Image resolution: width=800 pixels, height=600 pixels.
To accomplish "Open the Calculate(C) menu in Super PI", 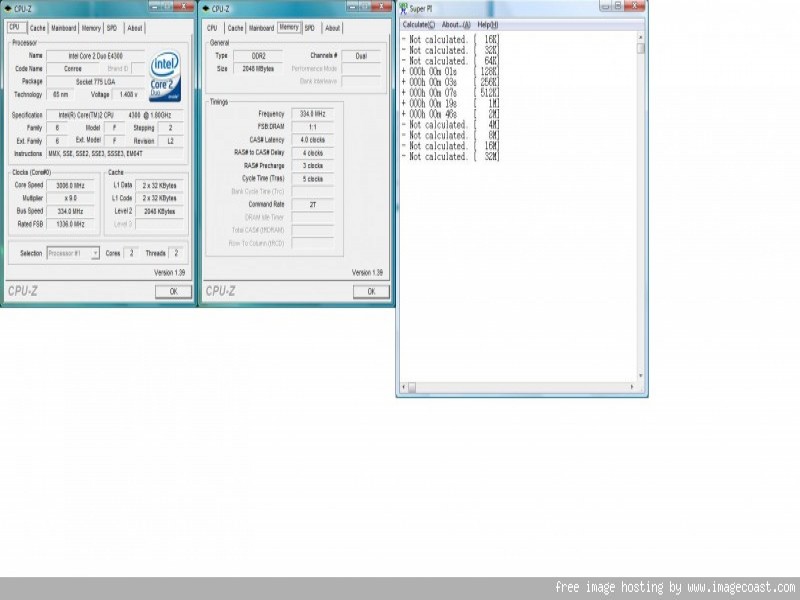I will point(418,24).
